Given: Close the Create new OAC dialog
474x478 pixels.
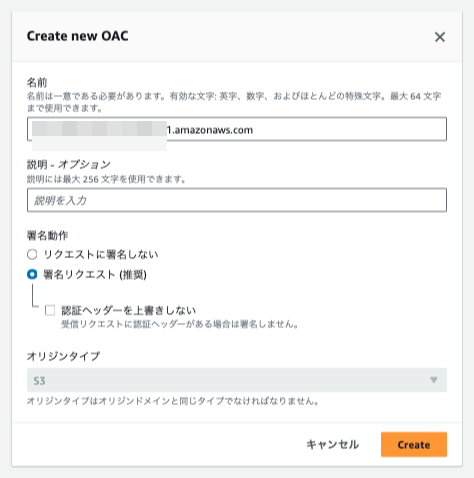Looking at the screenshot, I should point(440,37).
